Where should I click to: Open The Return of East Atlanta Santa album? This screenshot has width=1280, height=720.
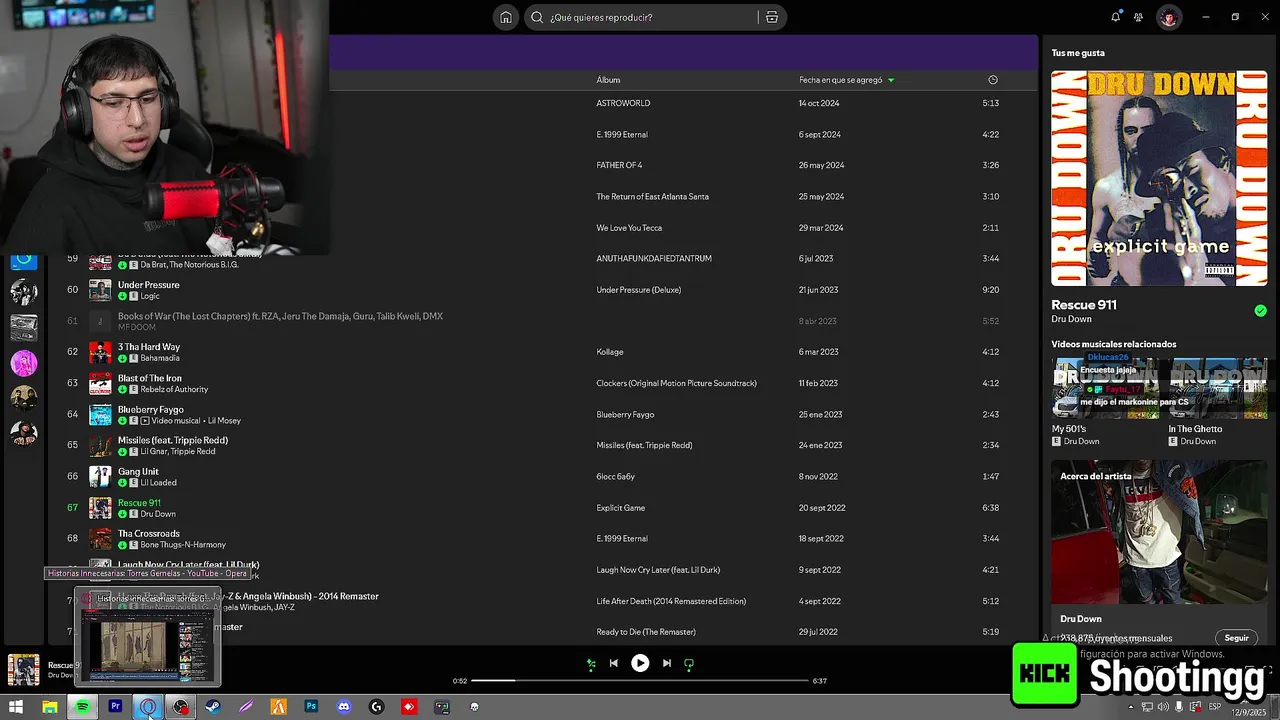652,196
